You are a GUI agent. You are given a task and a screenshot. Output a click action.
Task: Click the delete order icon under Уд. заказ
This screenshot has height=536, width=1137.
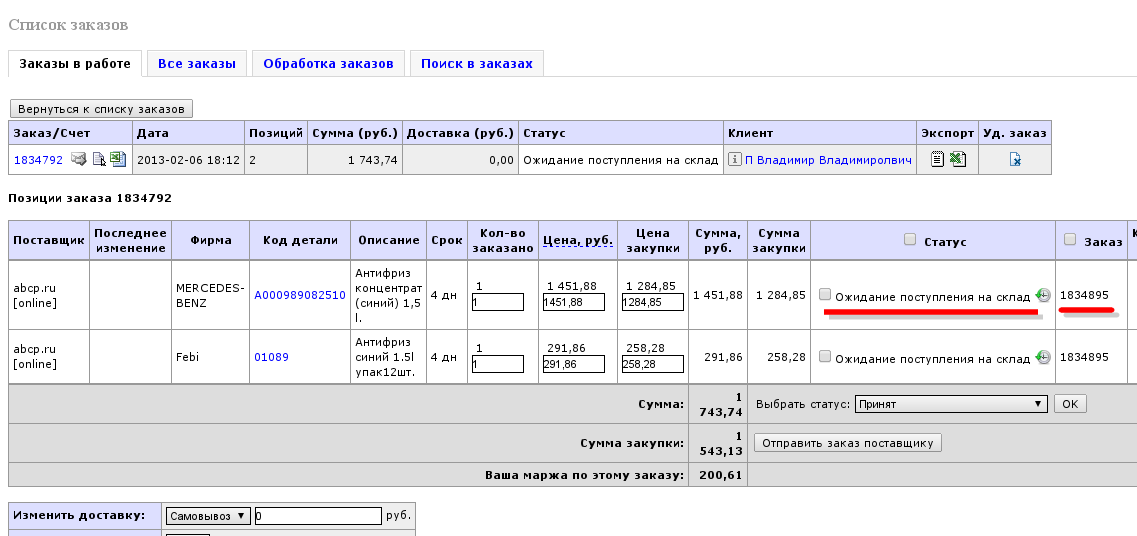point(1015,159)
